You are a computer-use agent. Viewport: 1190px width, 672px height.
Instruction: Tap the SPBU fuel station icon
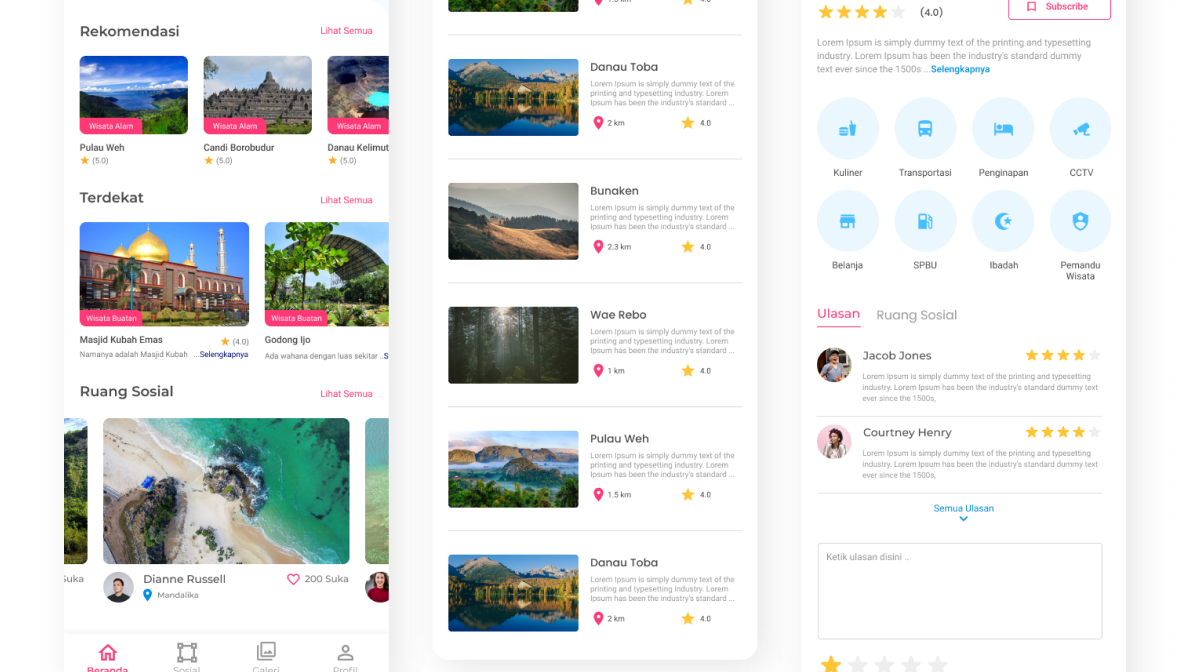click(x=925, y=222)
